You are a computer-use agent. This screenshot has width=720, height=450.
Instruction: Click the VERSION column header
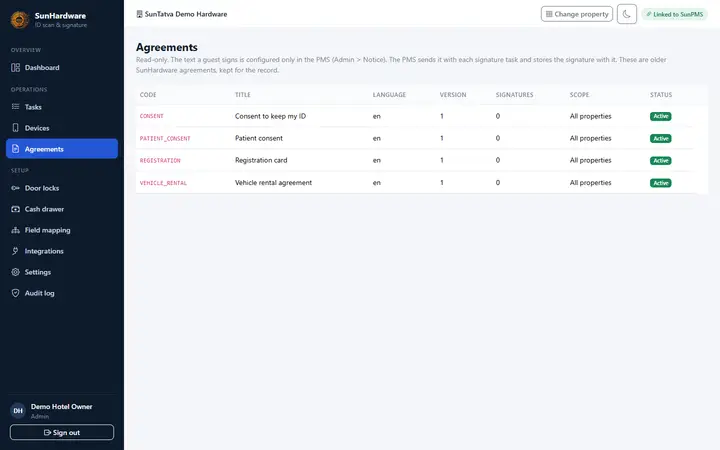tap(453, 95)
